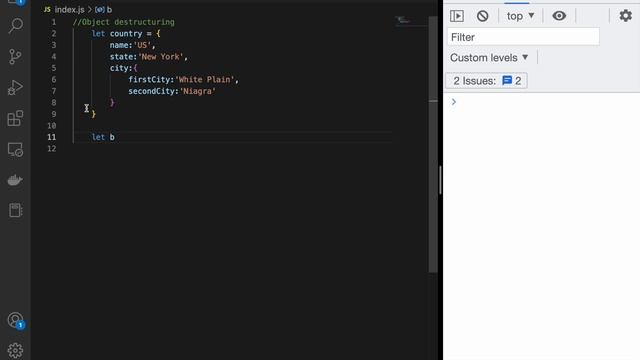Open the Accounts menu icon
Viewport: 640px width, 360px height.
point(15,320)
